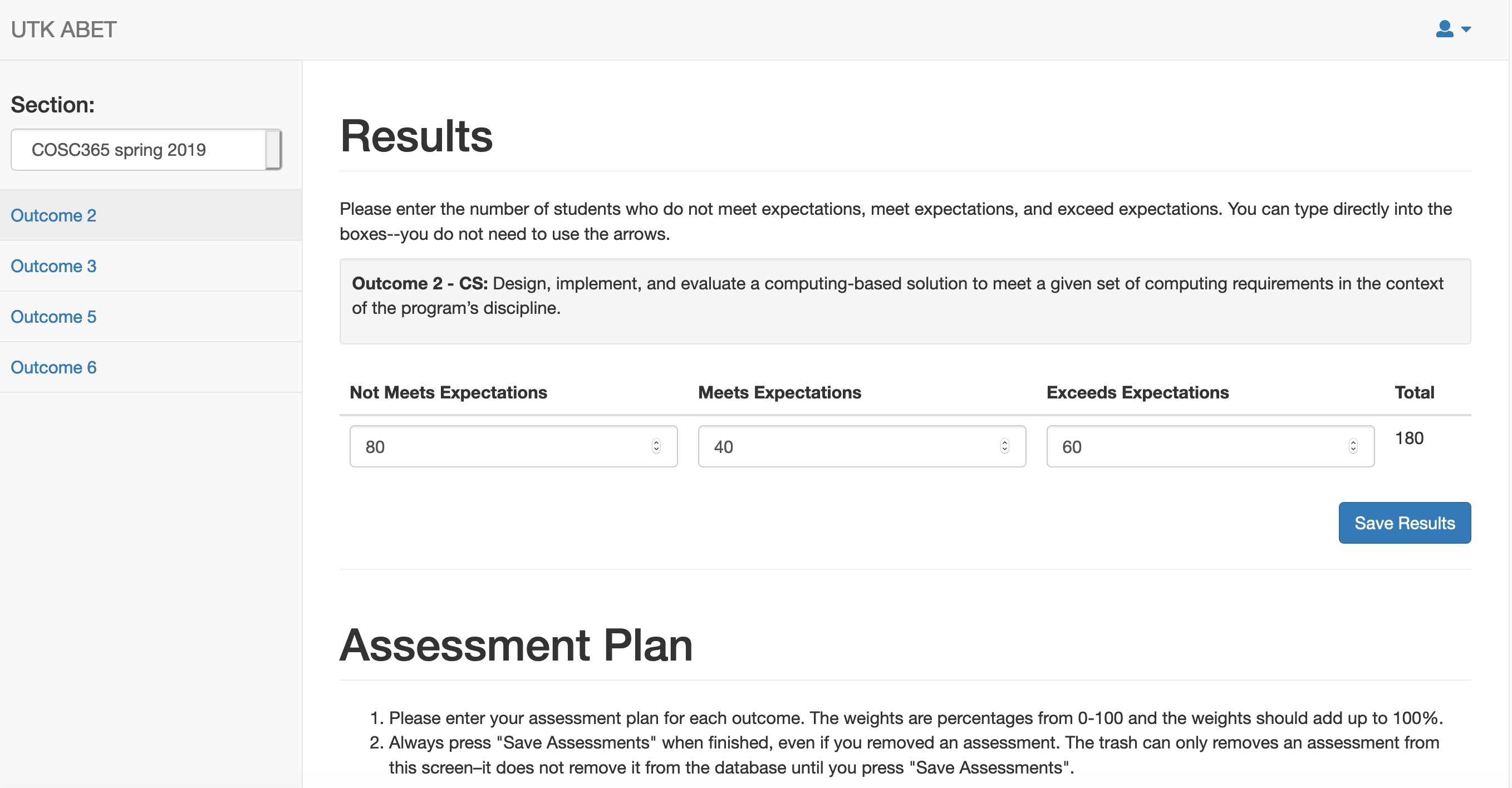The width and height of the screenshot is (1512, 788).
Task: Open the Section dropdown showing COSC365 spring 2019
Action: click(146, 150)
